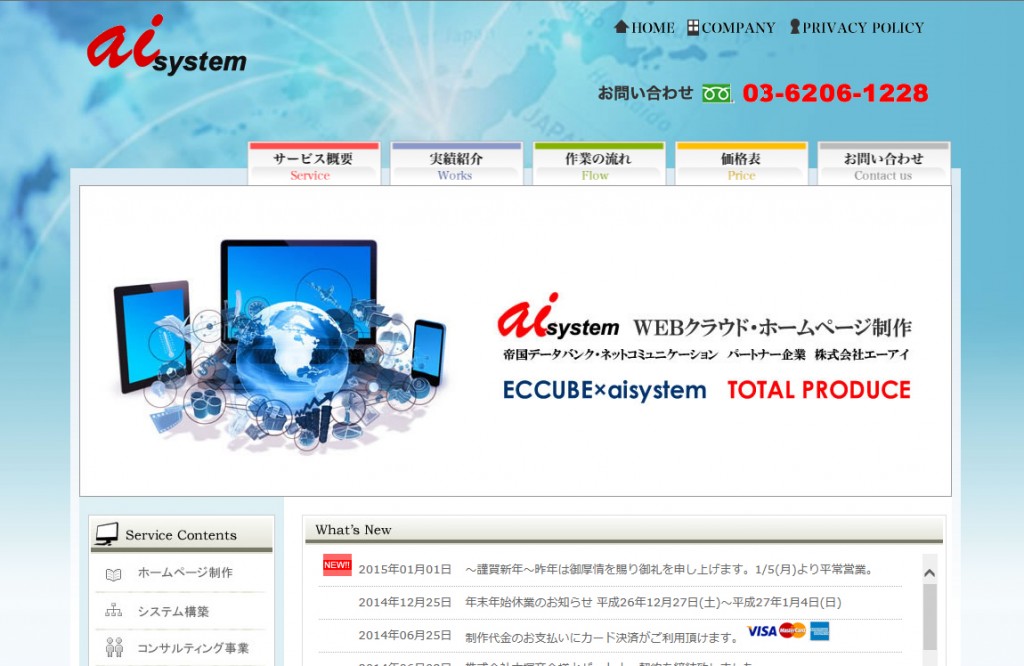Screen dimensions: 1024x666
Task: Open the COMPANY link
Action: (x=731, y=27)
